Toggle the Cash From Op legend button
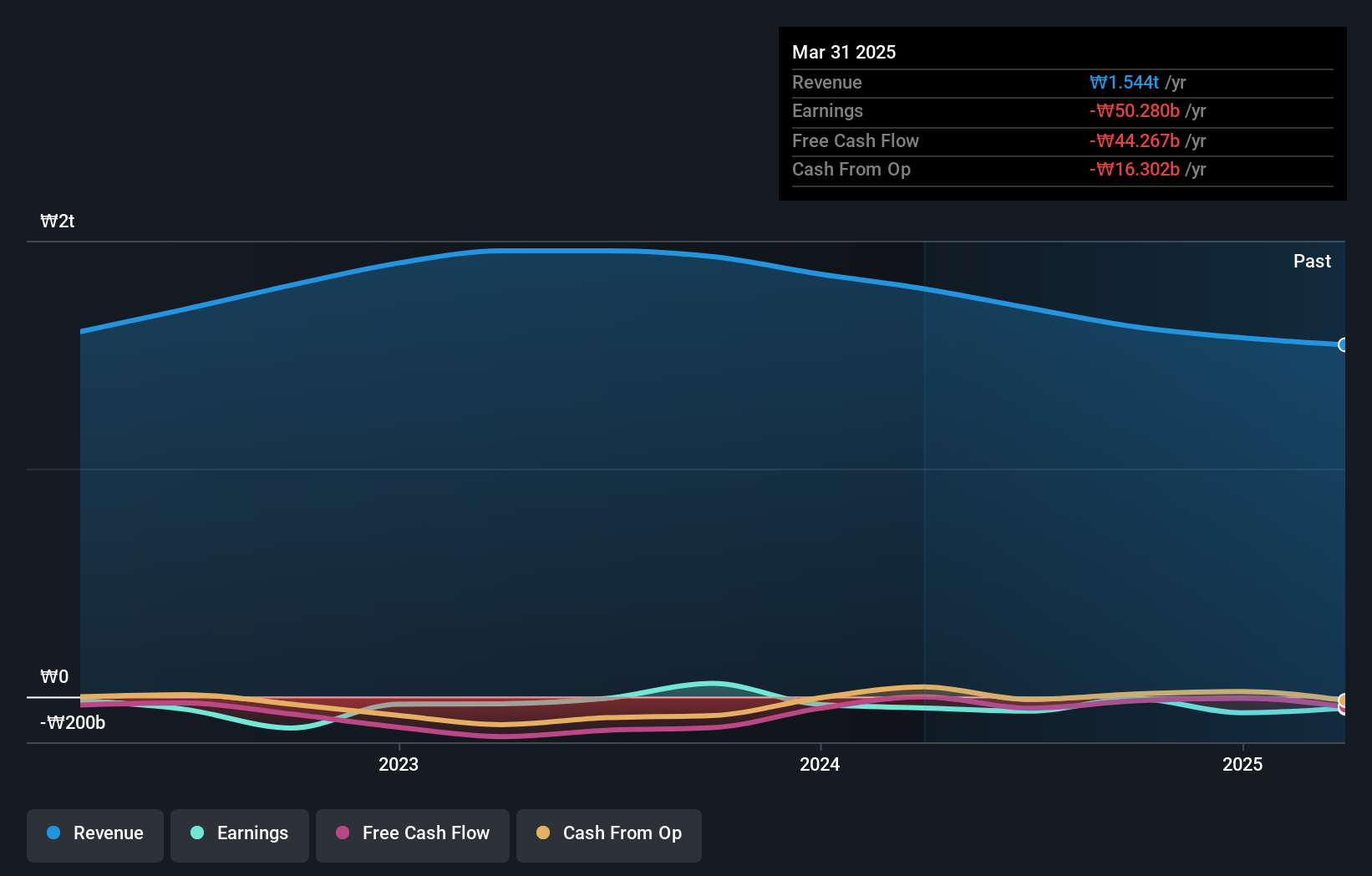Viewport: 1372px width, 876px height. click(x=609, y=835)
